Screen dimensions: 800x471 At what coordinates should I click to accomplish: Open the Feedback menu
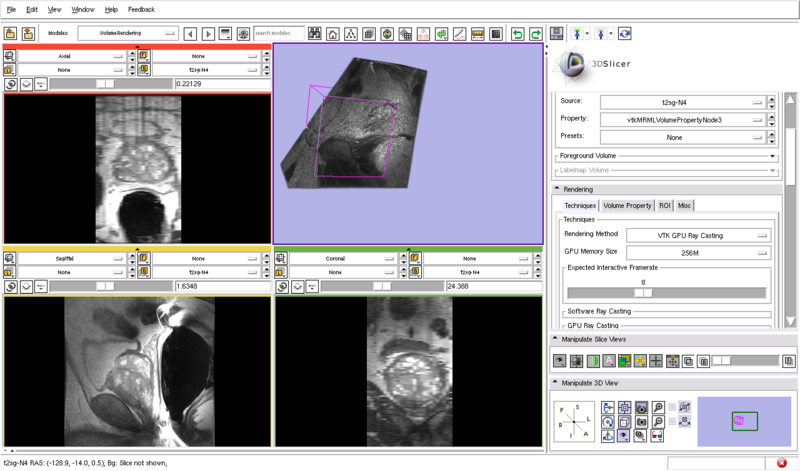(x=141, y=8)
